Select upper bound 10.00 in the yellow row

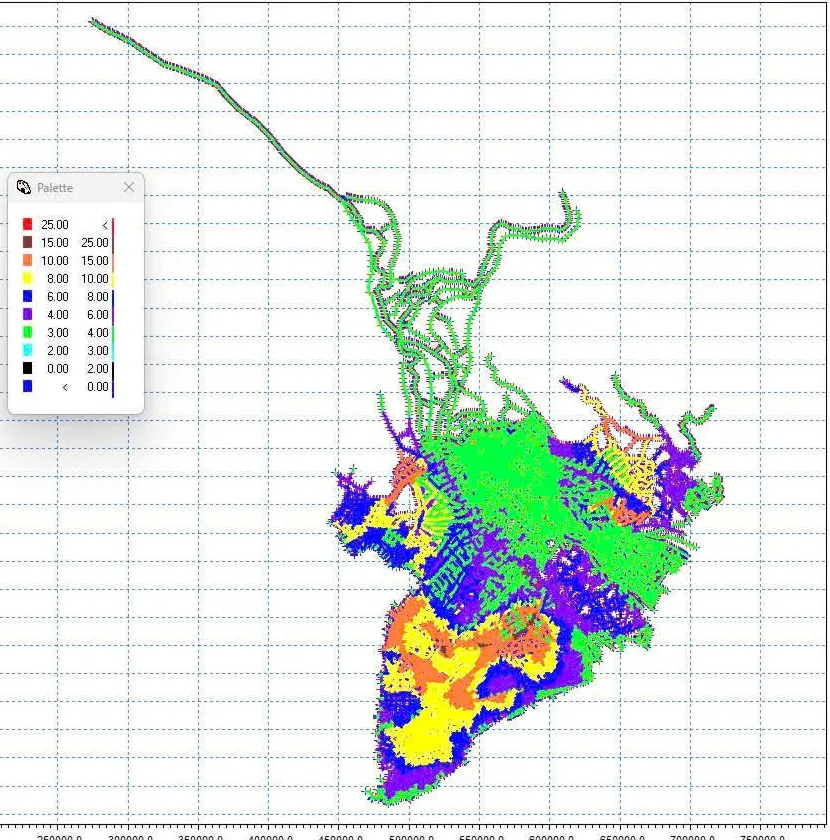[95, 279]
